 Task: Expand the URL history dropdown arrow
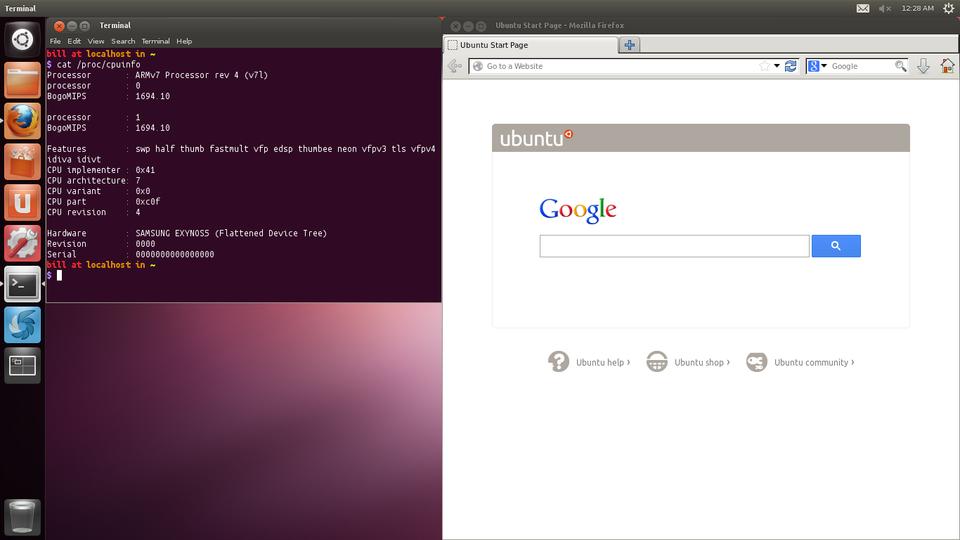(x=777, y=66)
